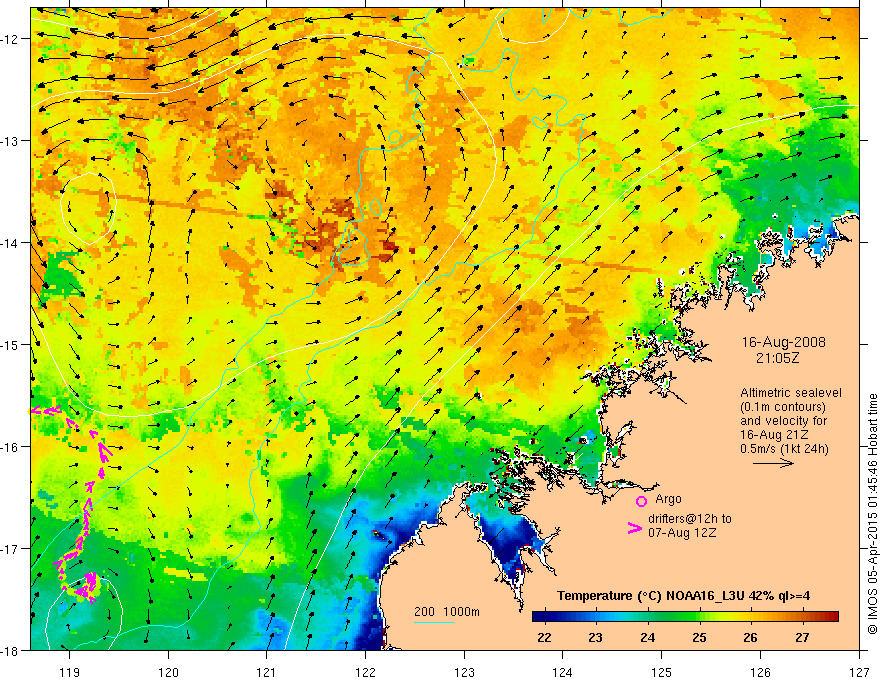
Task: Click the 'drifters@12h to' legend label
Action: (690, 518)
